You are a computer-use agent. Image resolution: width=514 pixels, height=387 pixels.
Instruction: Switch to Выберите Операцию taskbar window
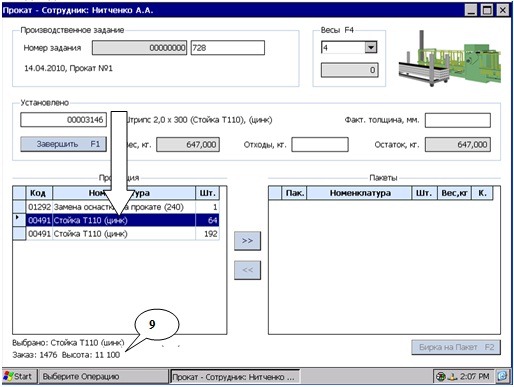coord(103,377)
